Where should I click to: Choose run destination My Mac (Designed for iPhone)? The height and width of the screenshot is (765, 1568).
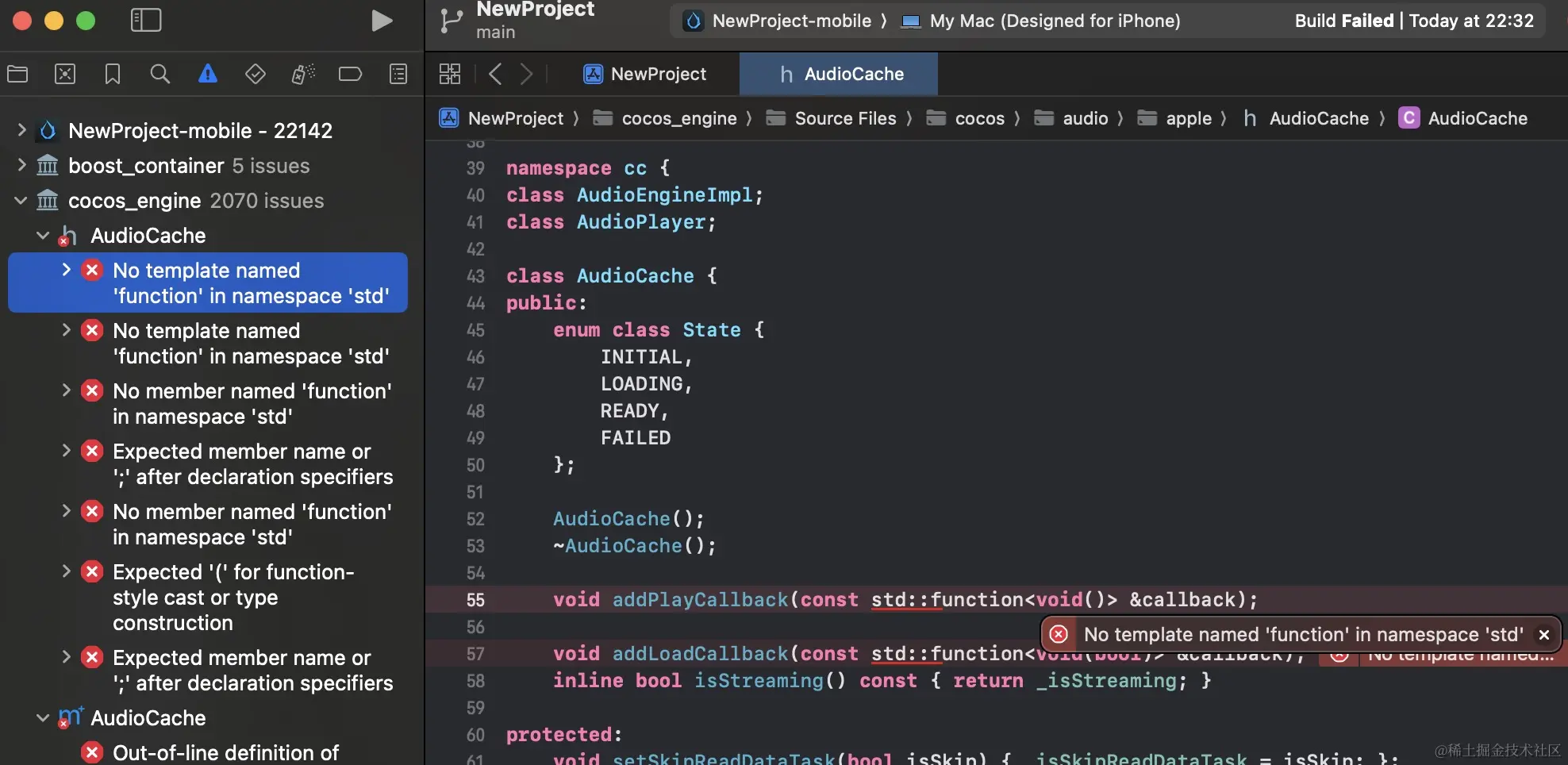coord(1041,21)
